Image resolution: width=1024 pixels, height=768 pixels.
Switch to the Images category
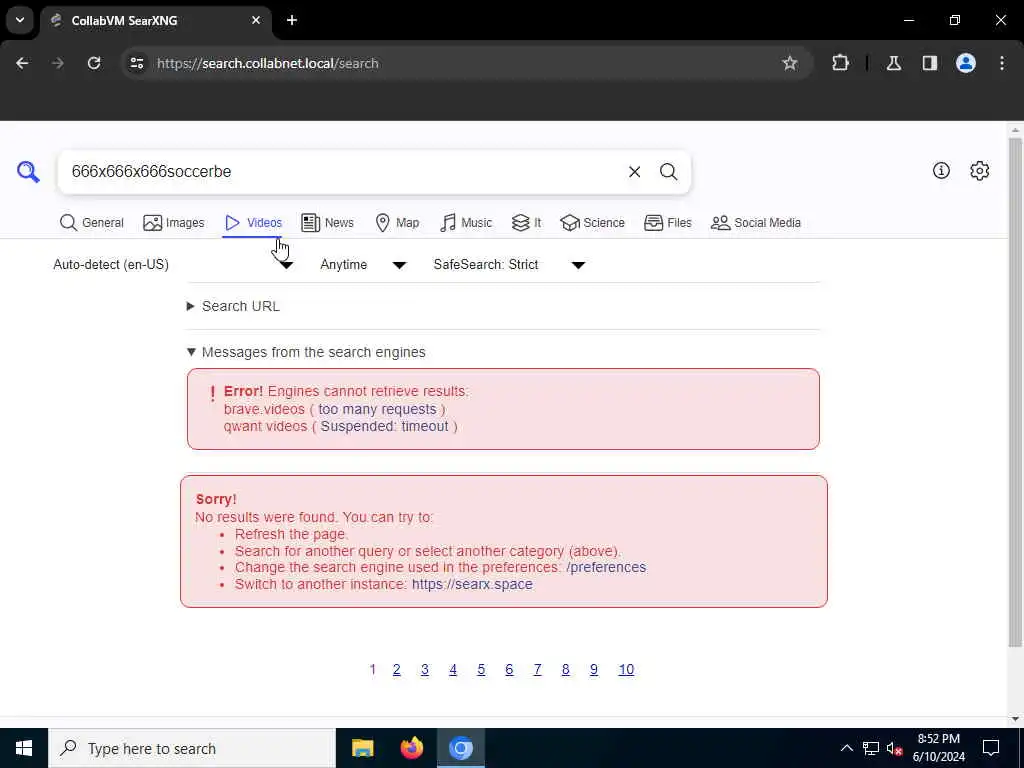tap(174, 223)
